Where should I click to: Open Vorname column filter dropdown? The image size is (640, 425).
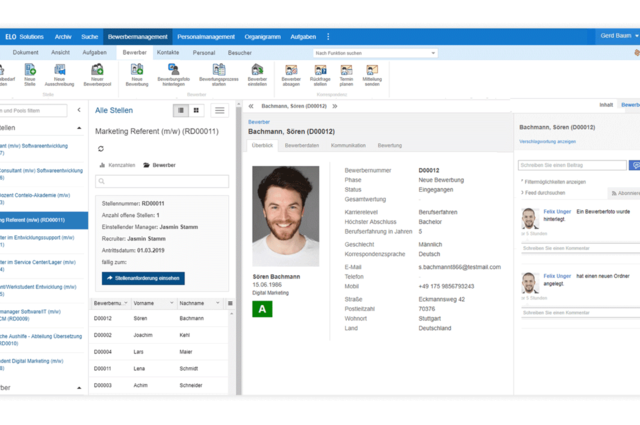click(171, 303)
